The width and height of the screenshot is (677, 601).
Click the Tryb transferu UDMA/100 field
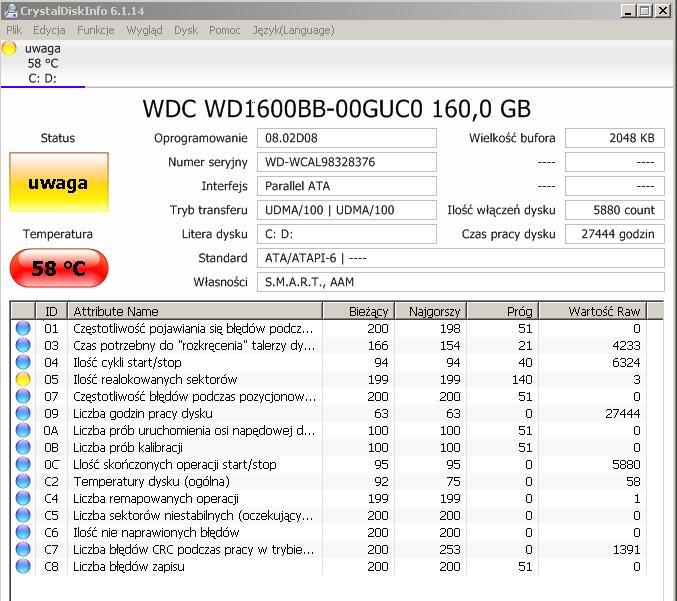tap(347, 210)
